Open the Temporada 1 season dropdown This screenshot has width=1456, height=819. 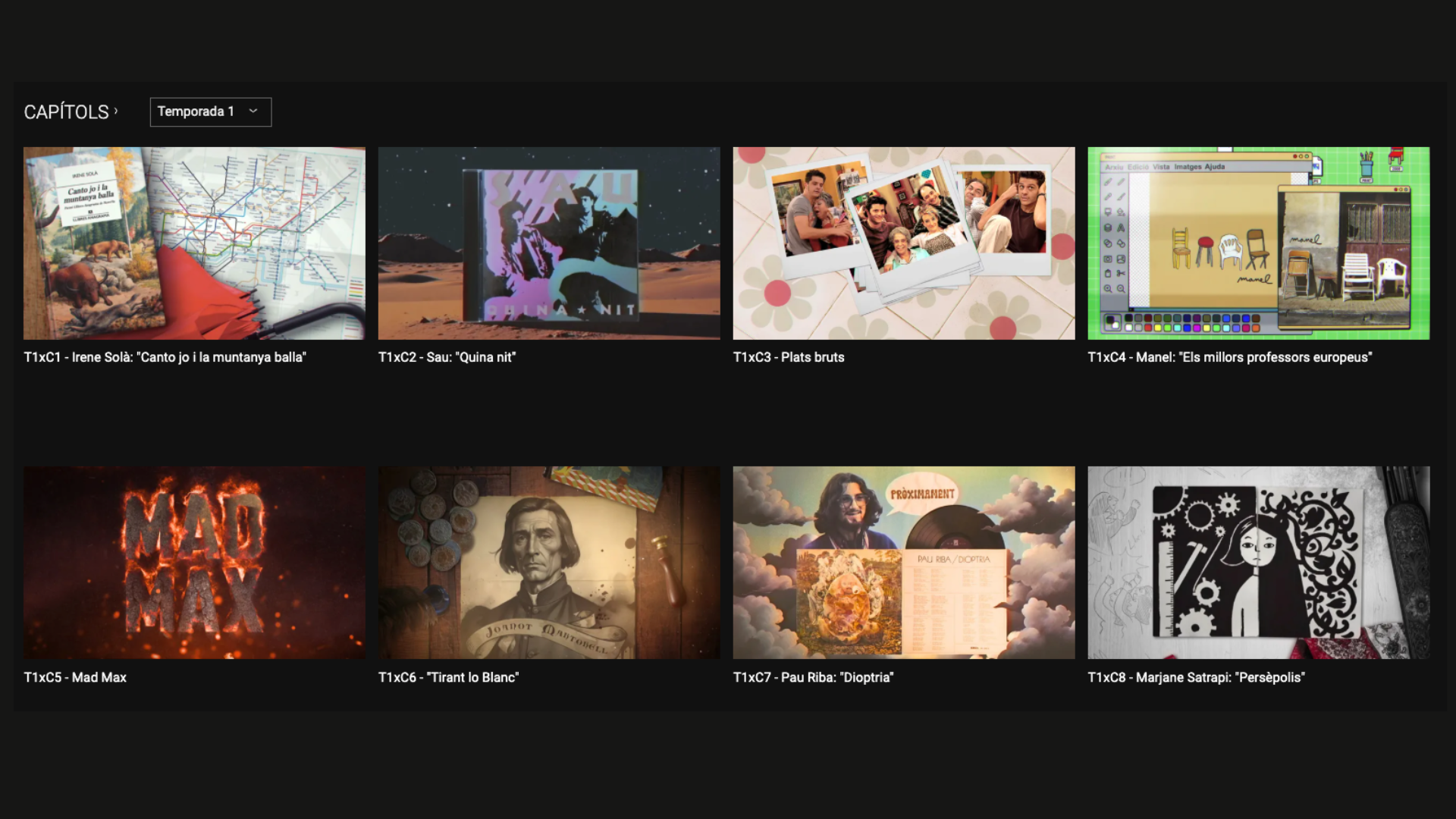coord(210,111)
